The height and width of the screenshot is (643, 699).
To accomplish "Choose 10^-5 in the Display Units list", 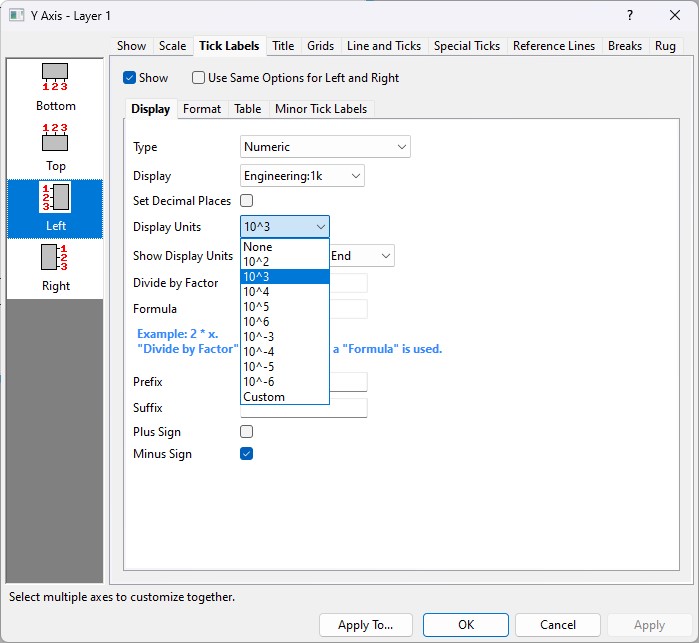I will click(285, 367).
